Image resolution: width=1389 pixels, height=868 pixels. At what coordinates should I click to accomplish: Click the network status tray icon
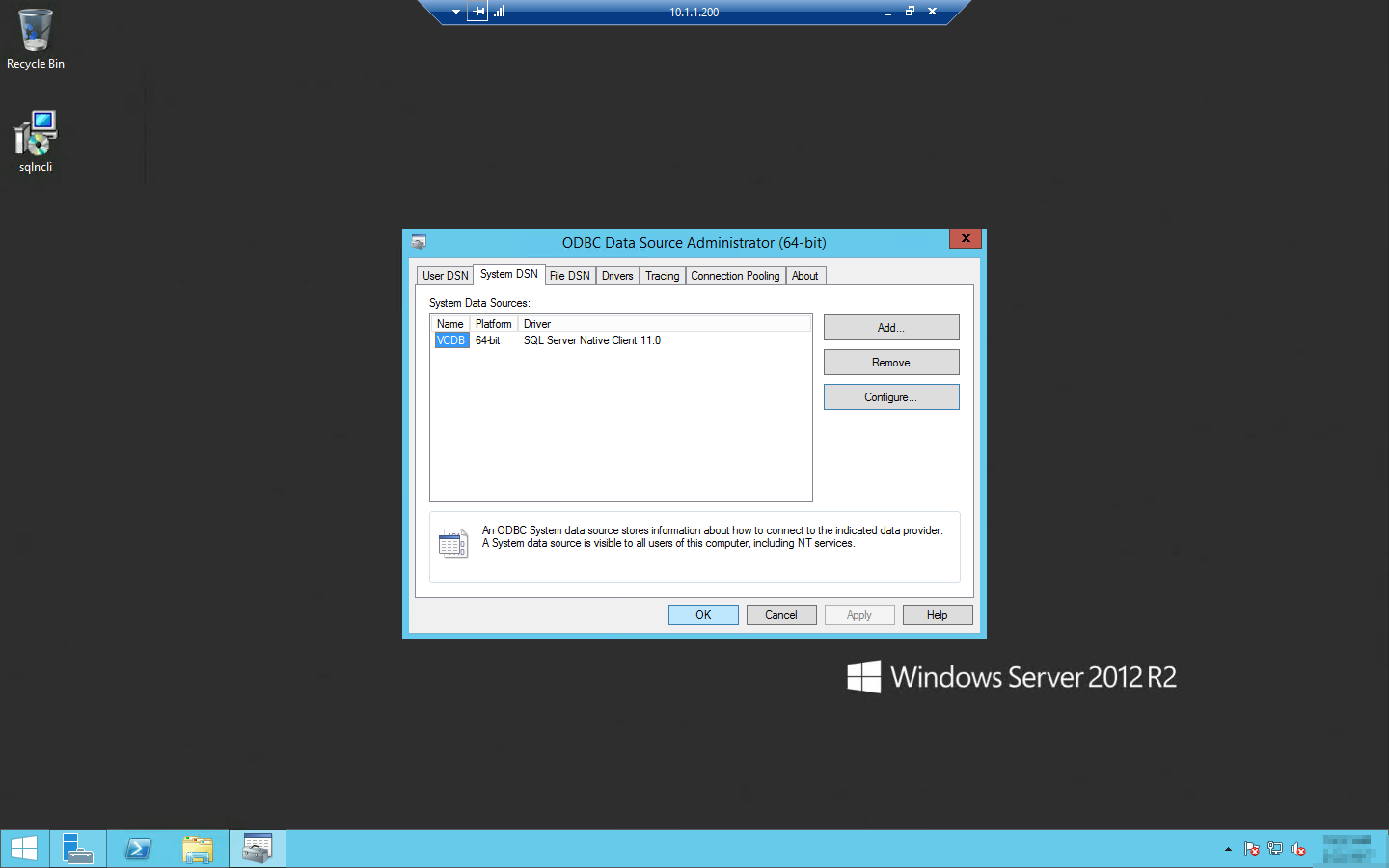1275,849
